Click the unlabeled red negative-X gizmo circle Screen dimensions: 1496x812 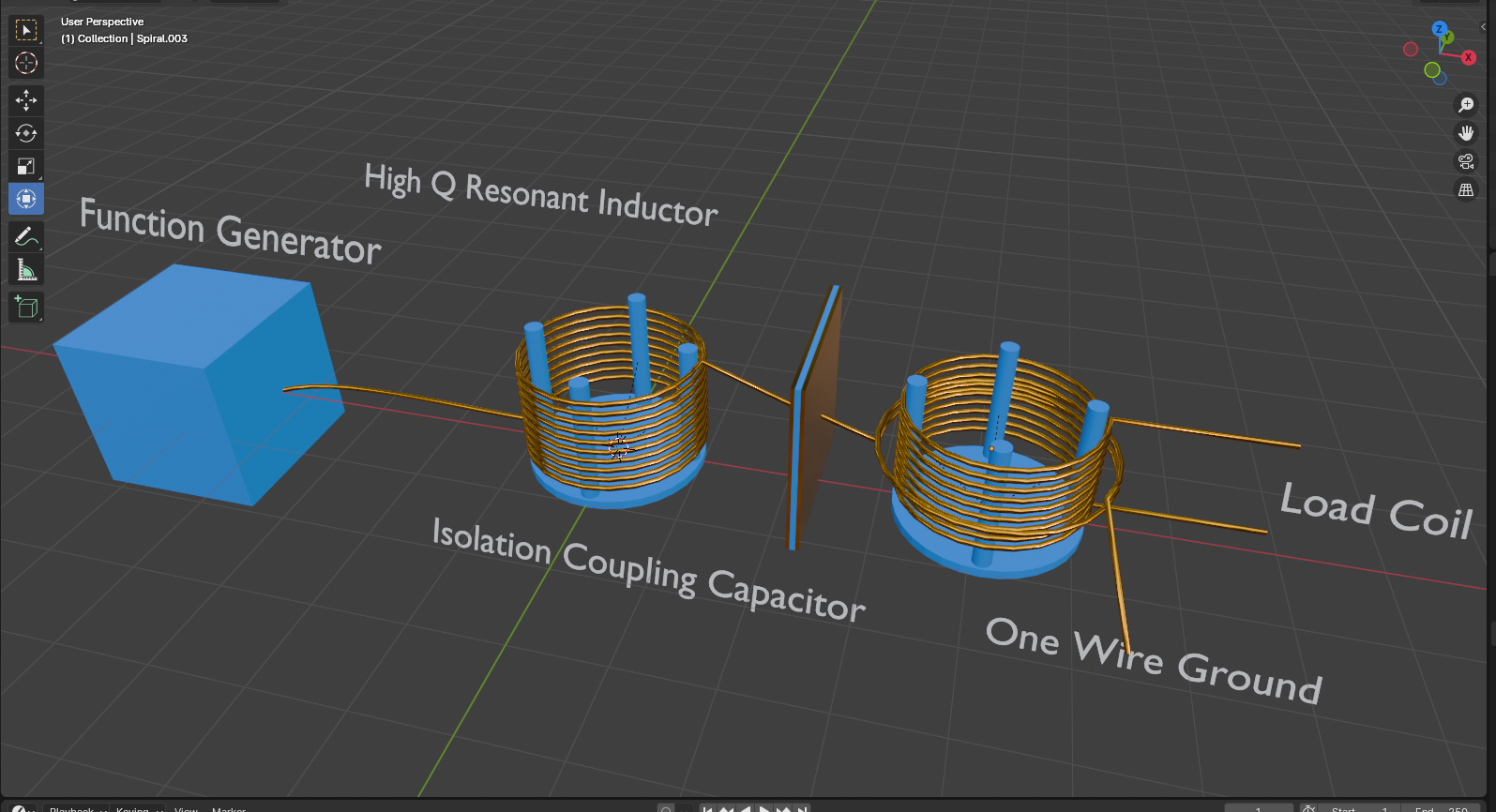(x=1411, y=49)
